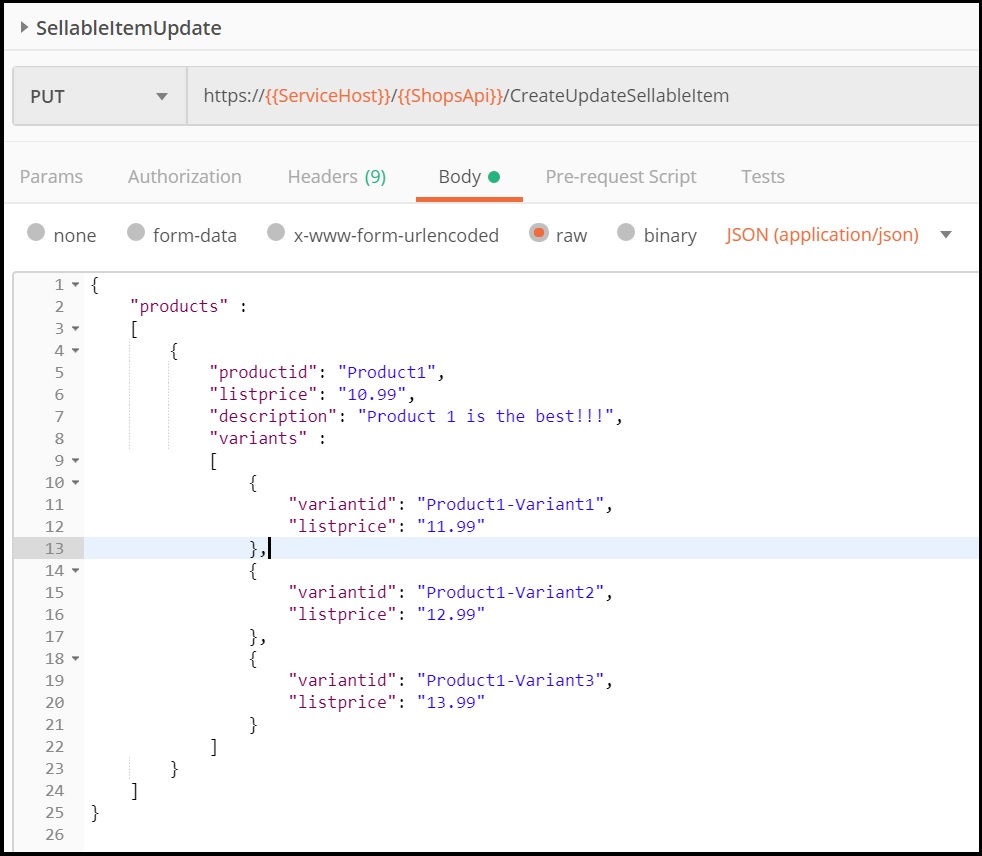Image resolution: width=982 pixels, height=856 pixels.
Task: Click the request URL field
Action: point(582,96)
